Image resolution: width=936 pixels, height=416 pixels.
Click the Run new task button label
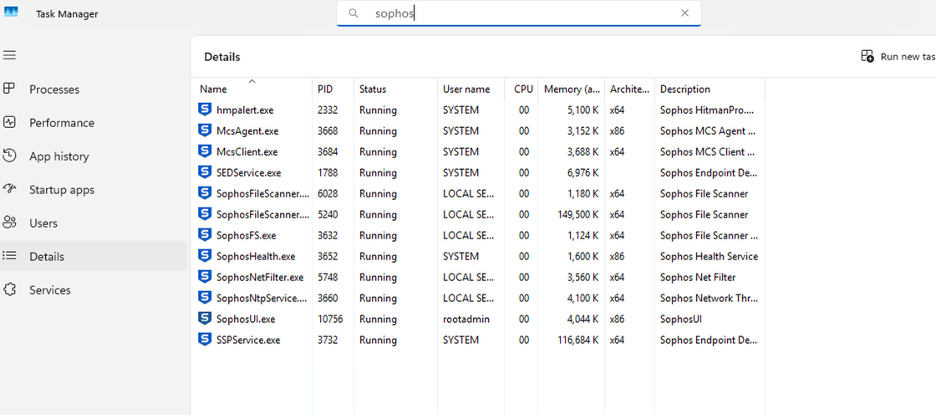coord(908,57)
